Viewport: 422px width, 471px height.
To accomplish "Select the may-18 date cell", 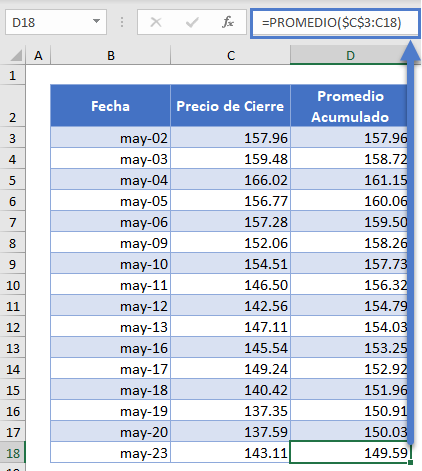I will point(110,390).
